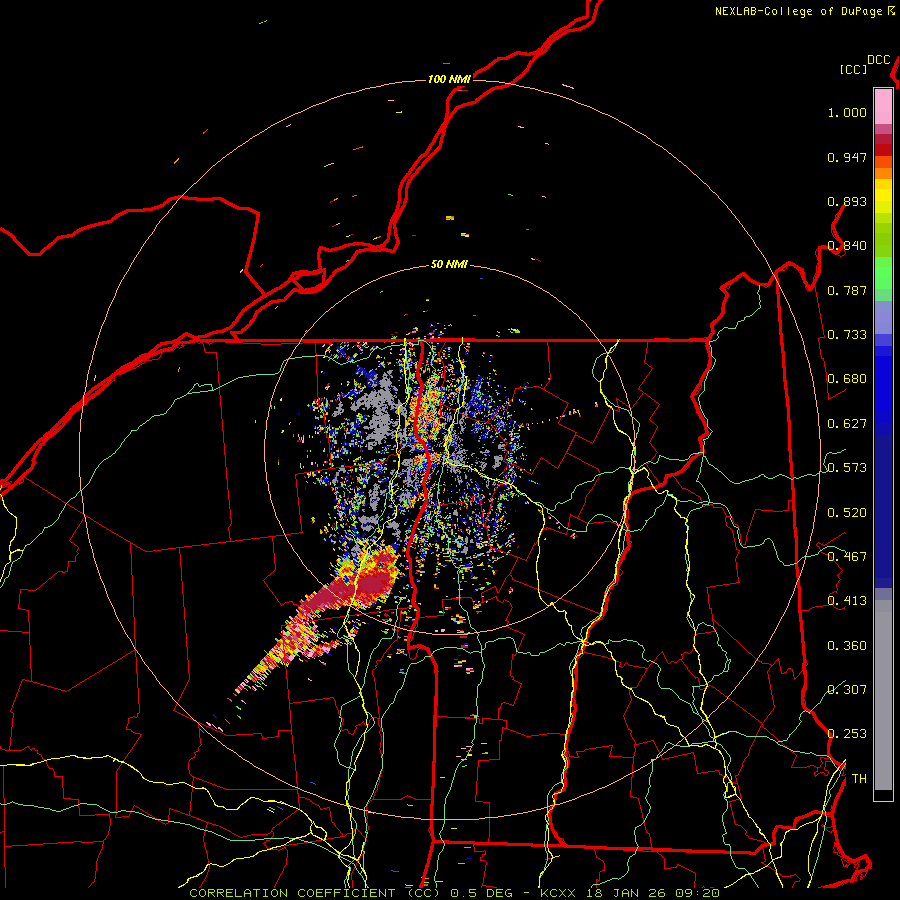The height and width of the screenshot is (900, 900).
Task: Click the 0.947 scale value
Action: [847, 157]
